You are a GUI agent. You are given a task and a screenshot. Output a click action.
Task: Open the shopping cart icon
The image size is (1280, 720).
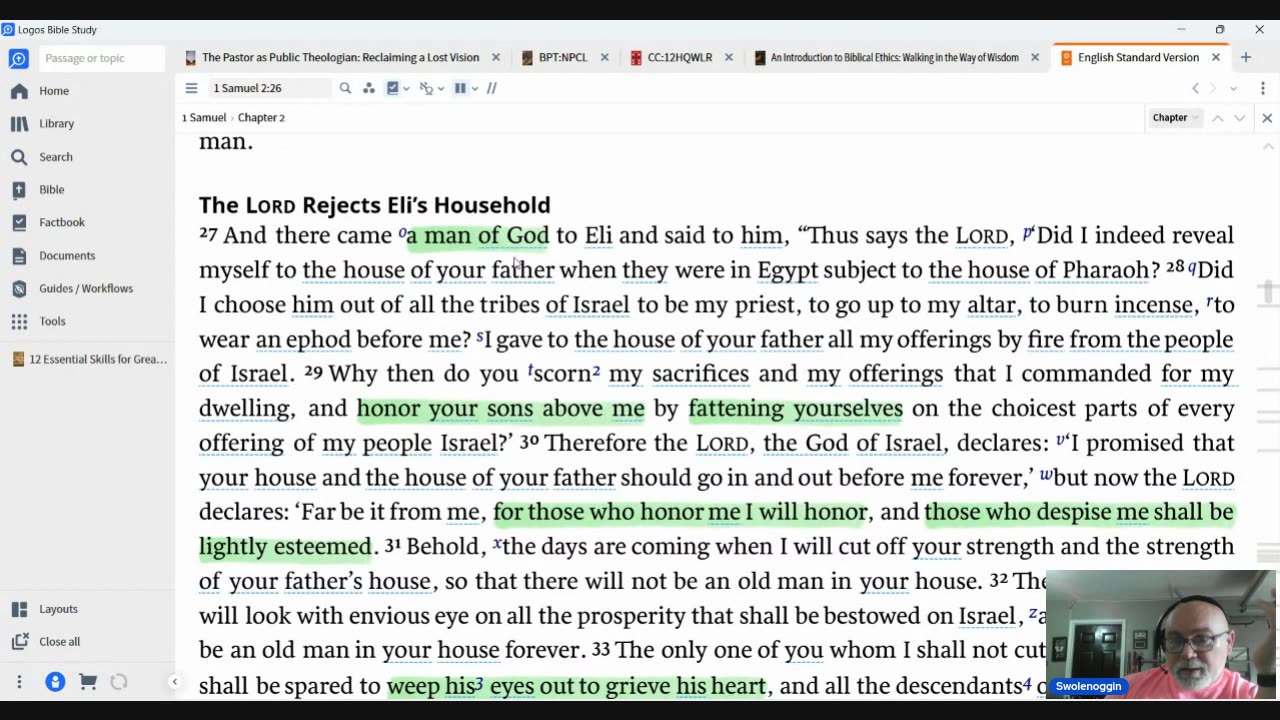tap(88, 682)
